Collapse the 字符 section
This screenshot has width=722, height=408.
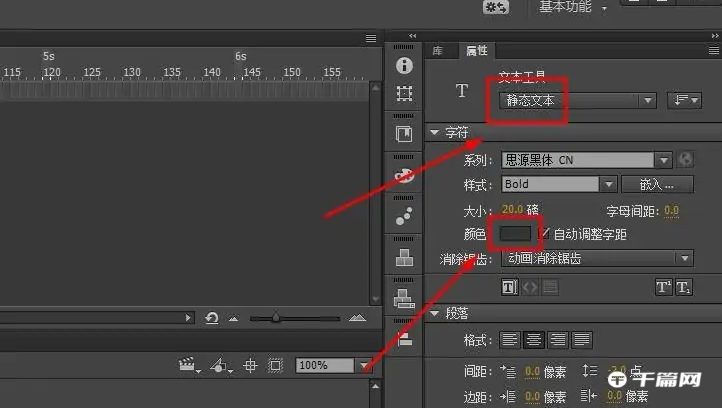pos(434,132)
